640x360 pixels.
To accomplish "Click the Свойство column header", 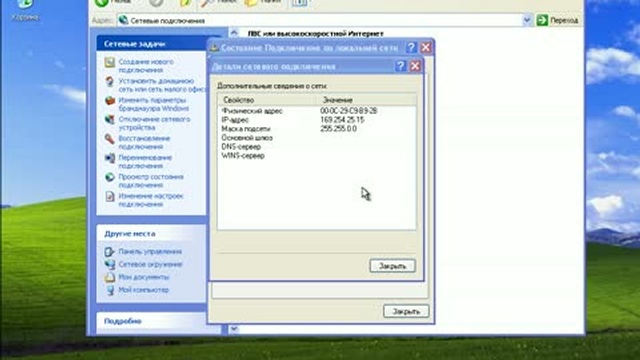I will 267,100.
